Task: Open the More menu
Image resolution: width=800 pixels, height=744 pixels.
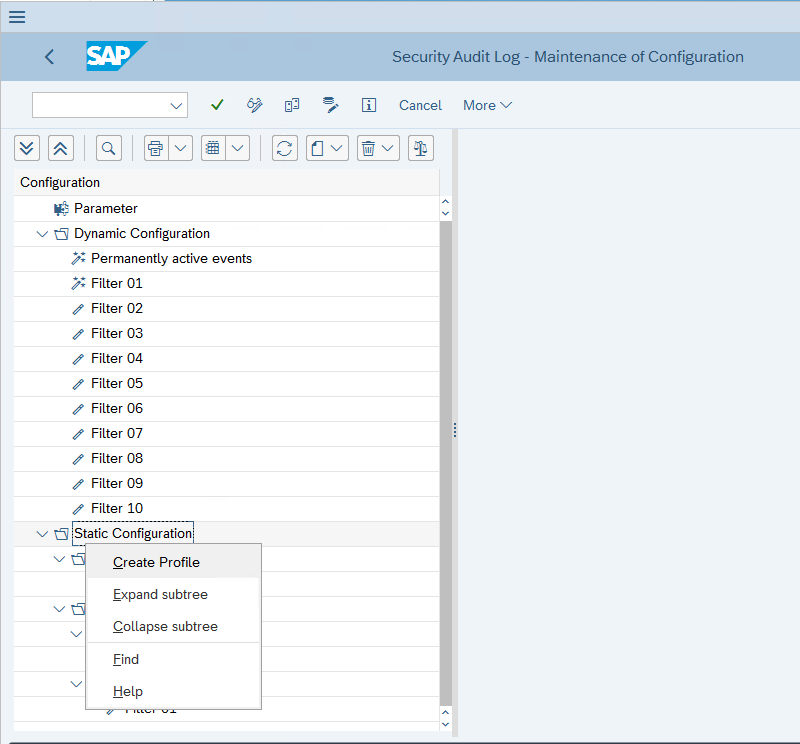Action: coord(487,105)
